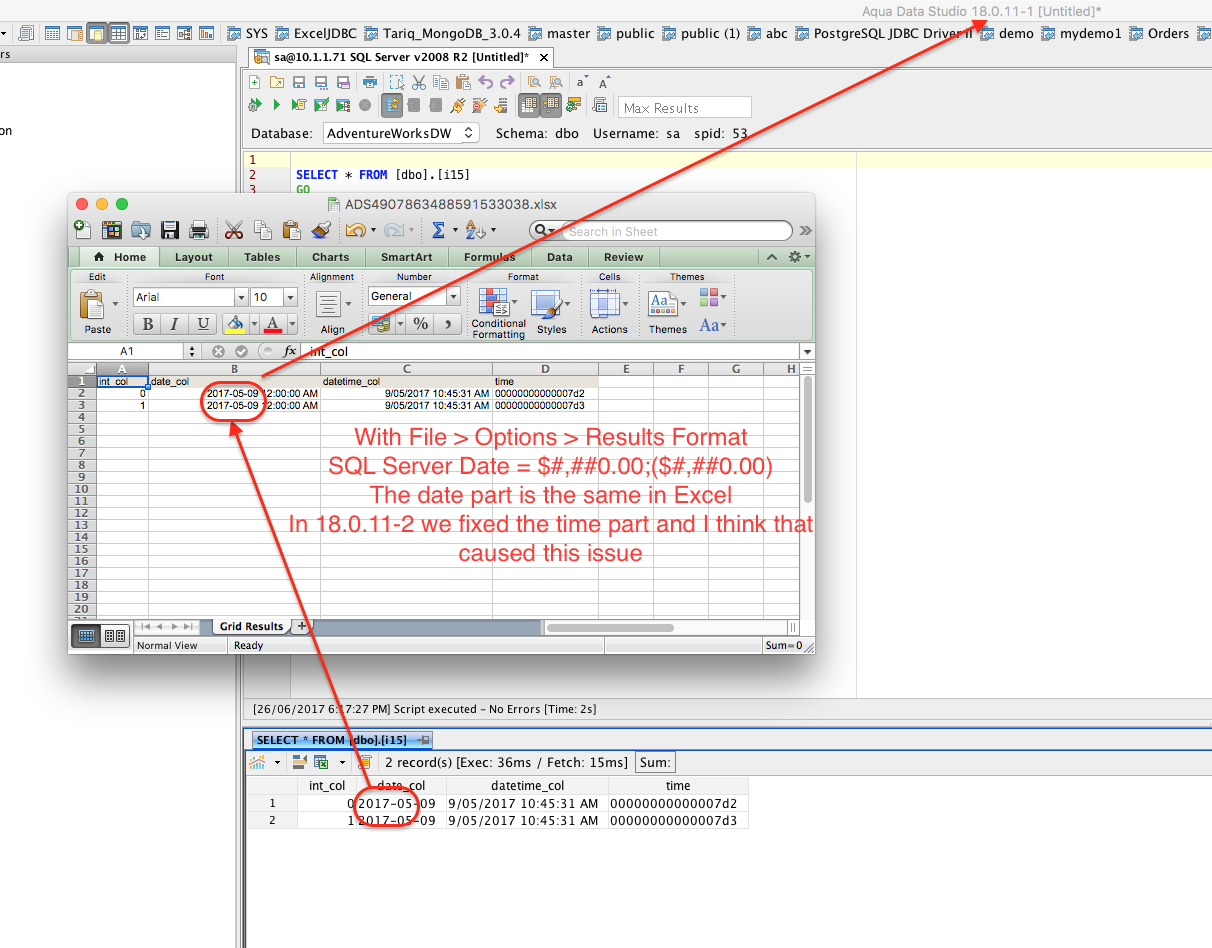1212x948 pixels.
Task: Toggle Bold in Excel Font group
Action: pos(148,324)
